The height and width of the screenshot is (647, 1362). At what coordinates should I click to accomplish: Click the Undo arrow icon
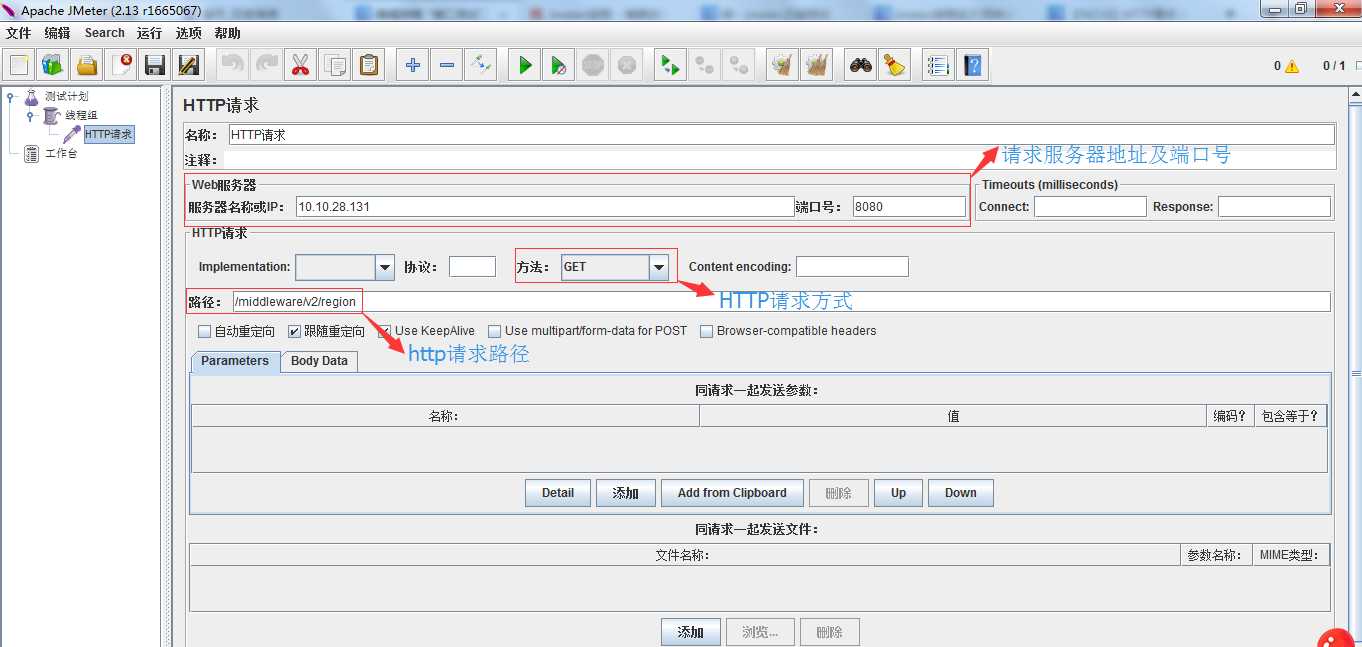point(233,65)
